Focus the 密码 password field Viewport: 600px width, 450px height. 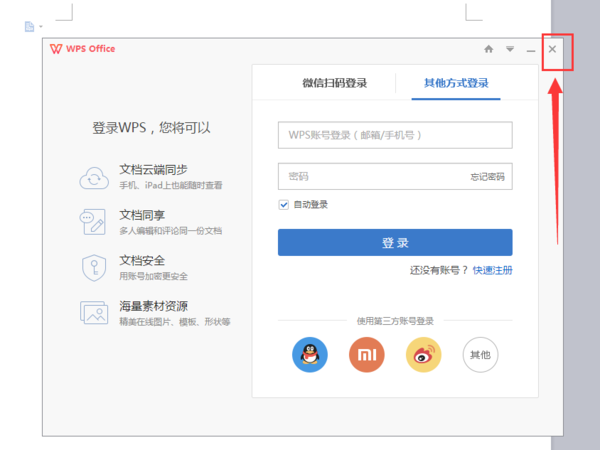pyautogui.click(x=395, y=176)
